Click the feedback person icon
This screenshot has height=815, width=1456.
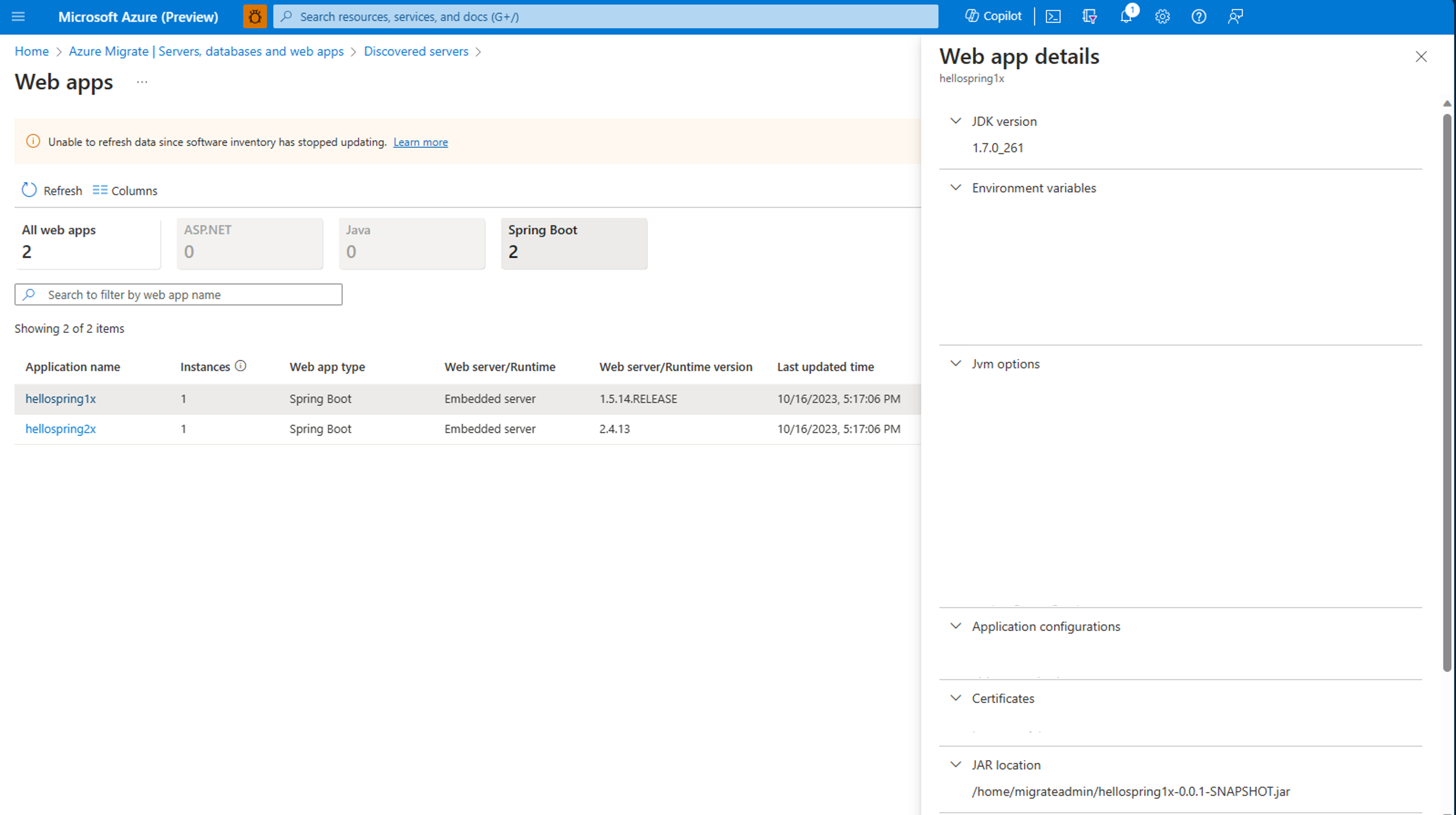[x=1236, y=16]
